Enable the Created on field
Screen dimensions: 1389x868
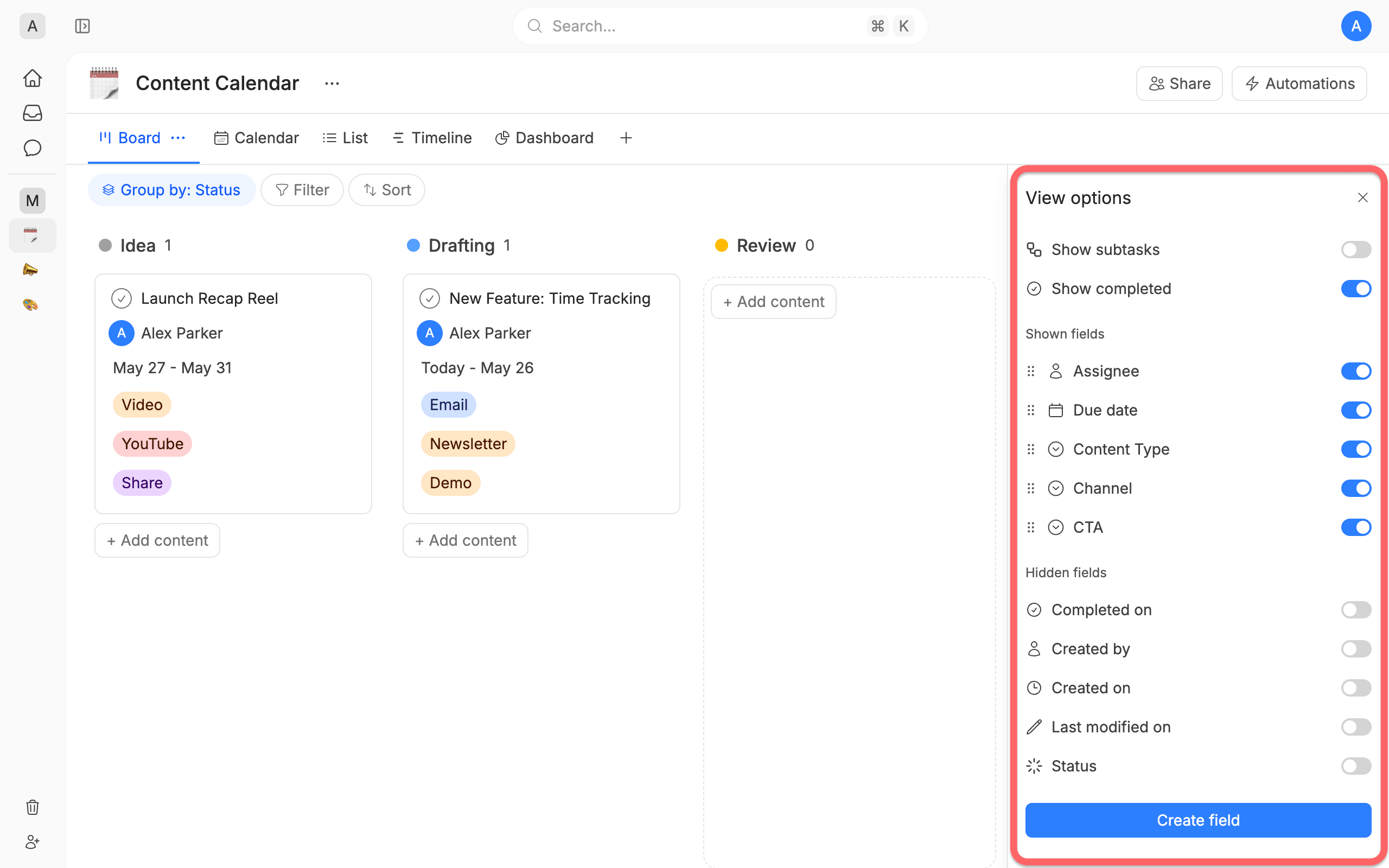click(x=1356, y=688)
